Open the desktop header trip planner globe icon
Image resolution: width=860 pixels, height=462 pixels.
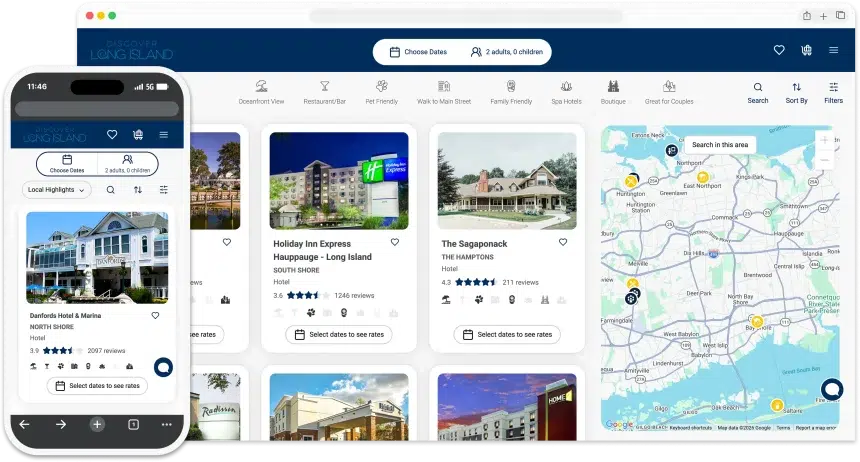[x=807, y=50]
